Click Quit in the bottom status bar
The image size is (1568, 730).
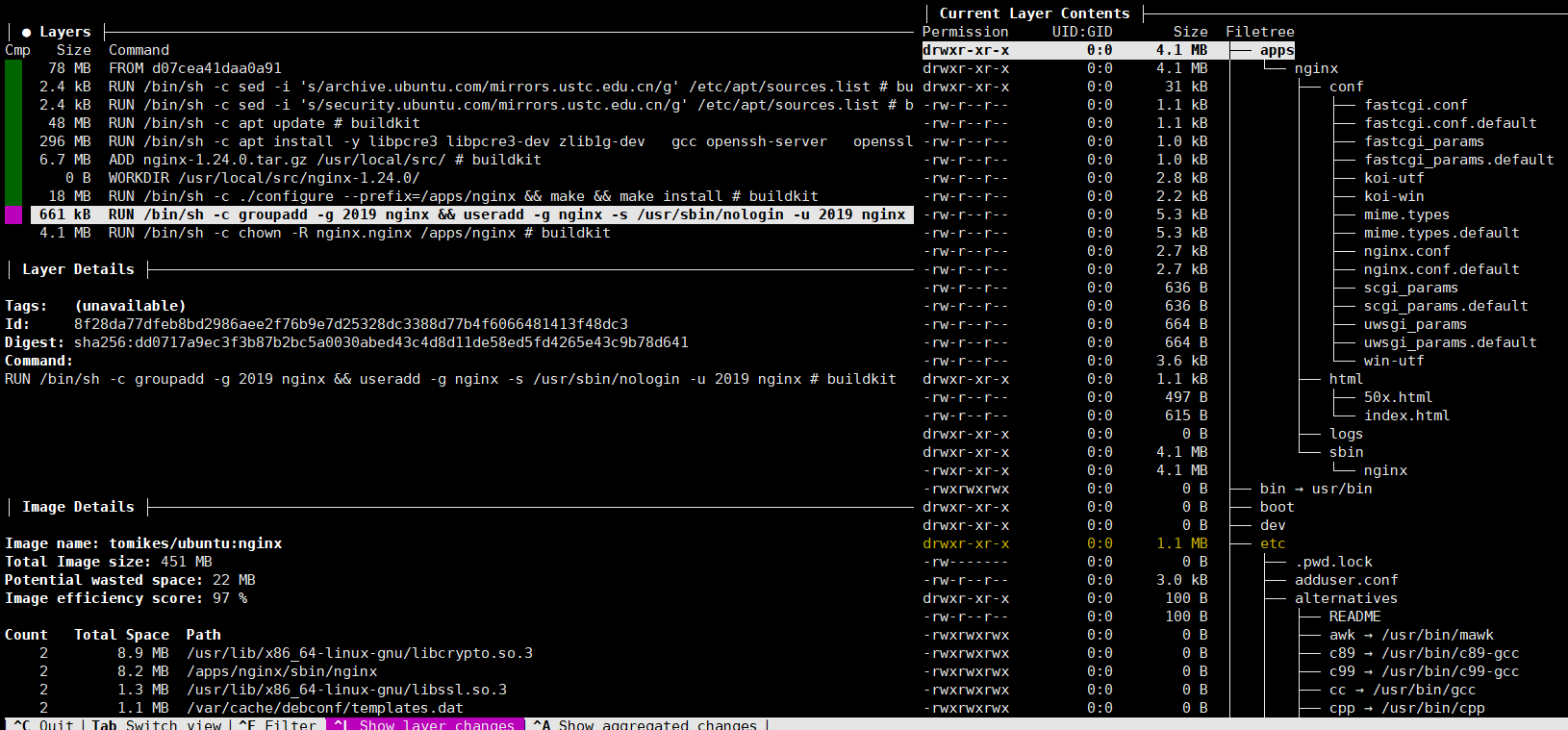coord(43,724)
